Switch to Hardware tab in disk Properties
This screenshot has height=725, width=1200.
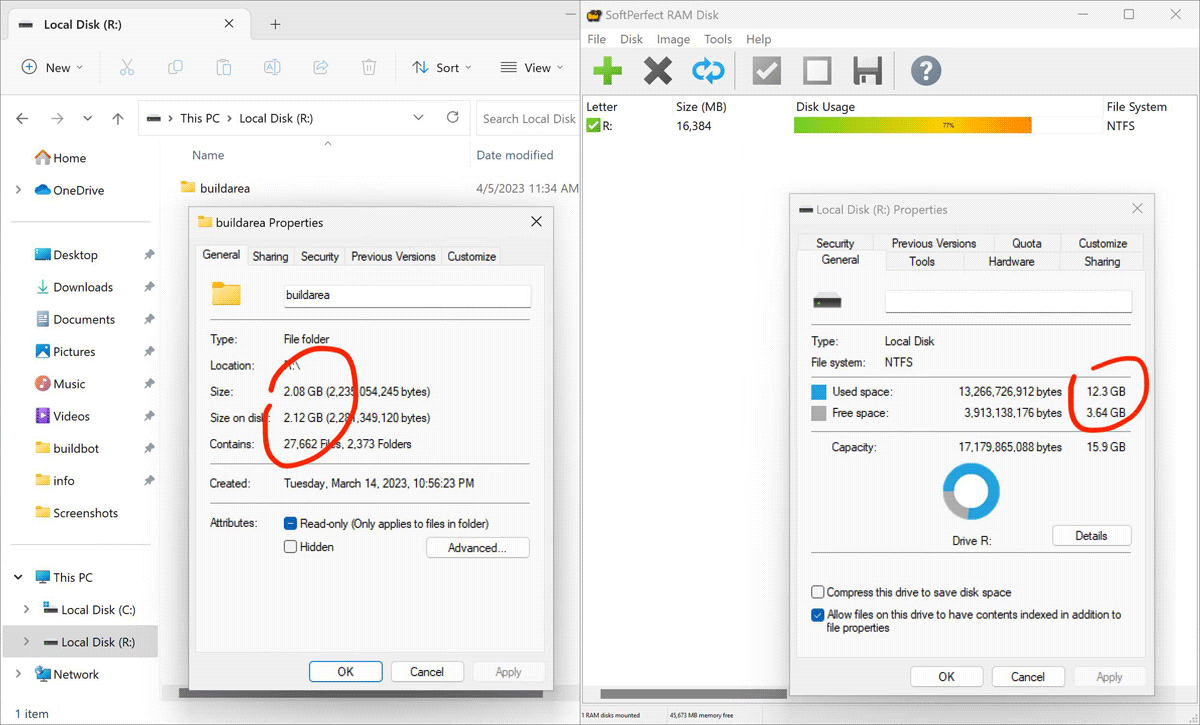pos(1011,261)
